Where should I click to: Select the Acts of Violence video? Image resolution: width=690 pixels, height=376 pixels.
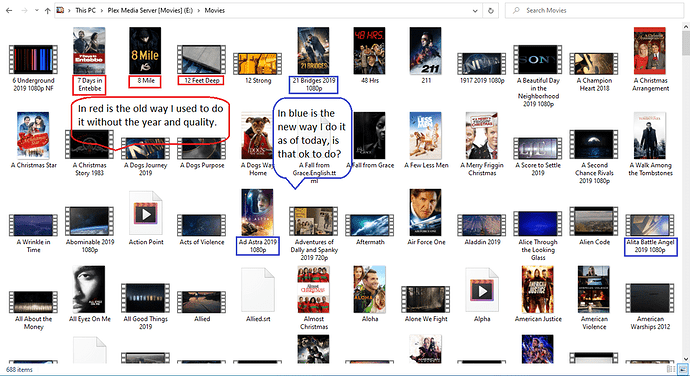click(202, 225)
